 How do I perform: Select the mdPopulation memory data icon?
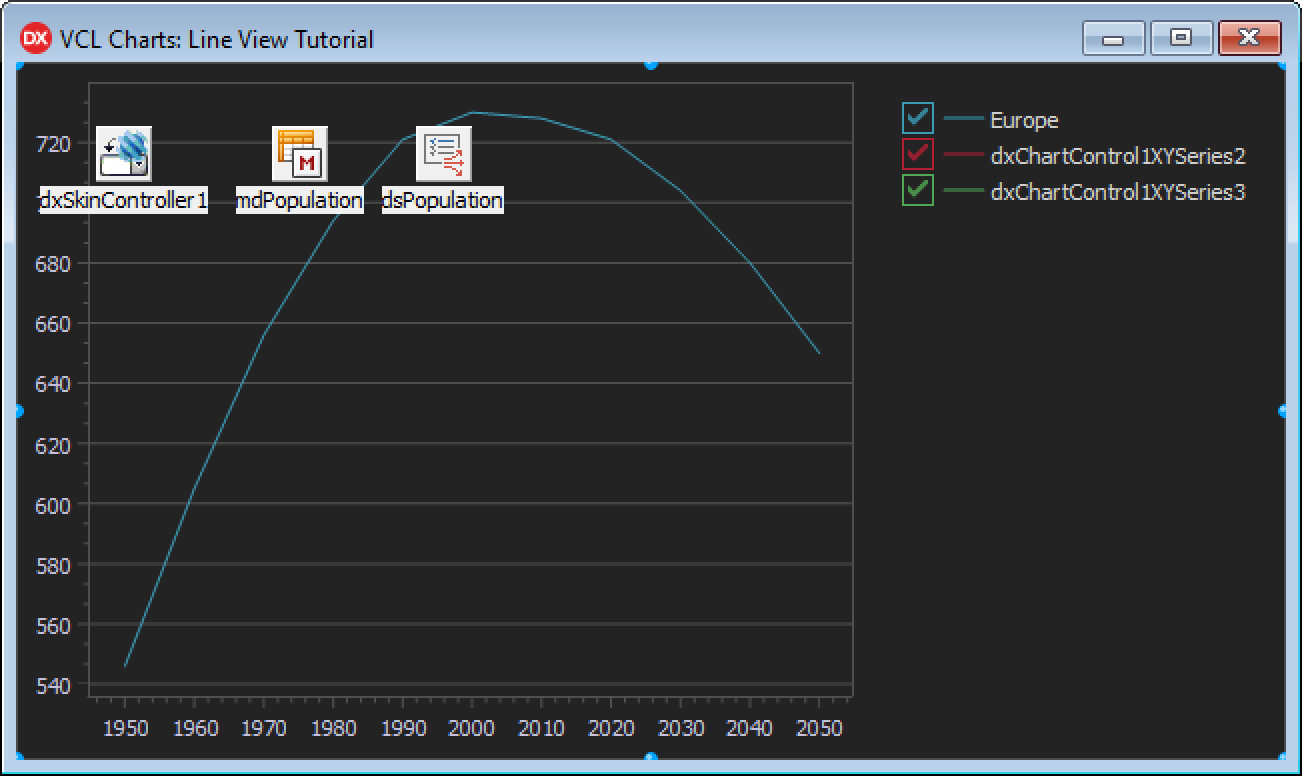tap(299, 153)
